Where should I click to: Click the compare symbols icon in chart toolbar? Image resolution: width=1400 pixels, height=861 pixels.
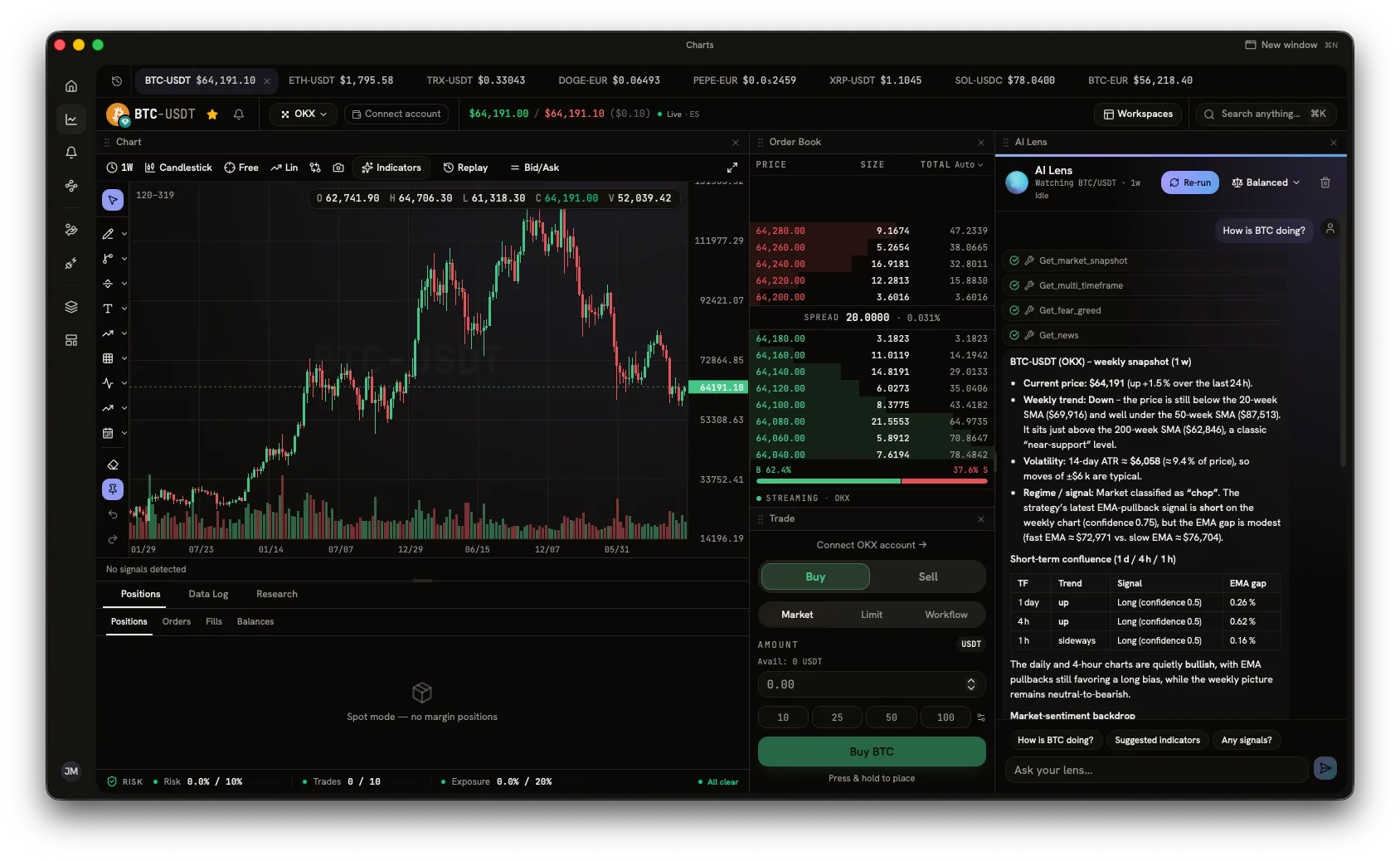pos(315,168)
